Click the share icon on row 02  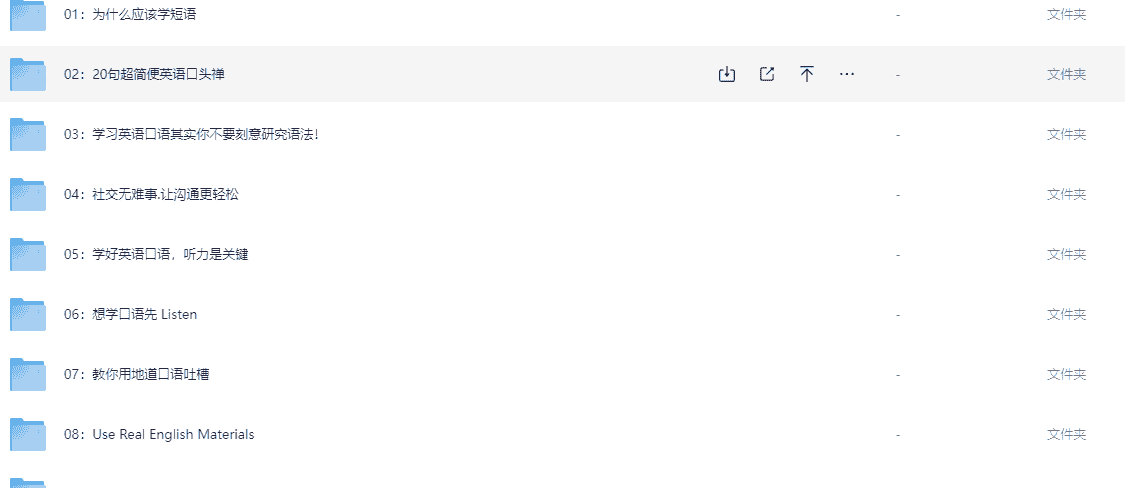(767, 74)
